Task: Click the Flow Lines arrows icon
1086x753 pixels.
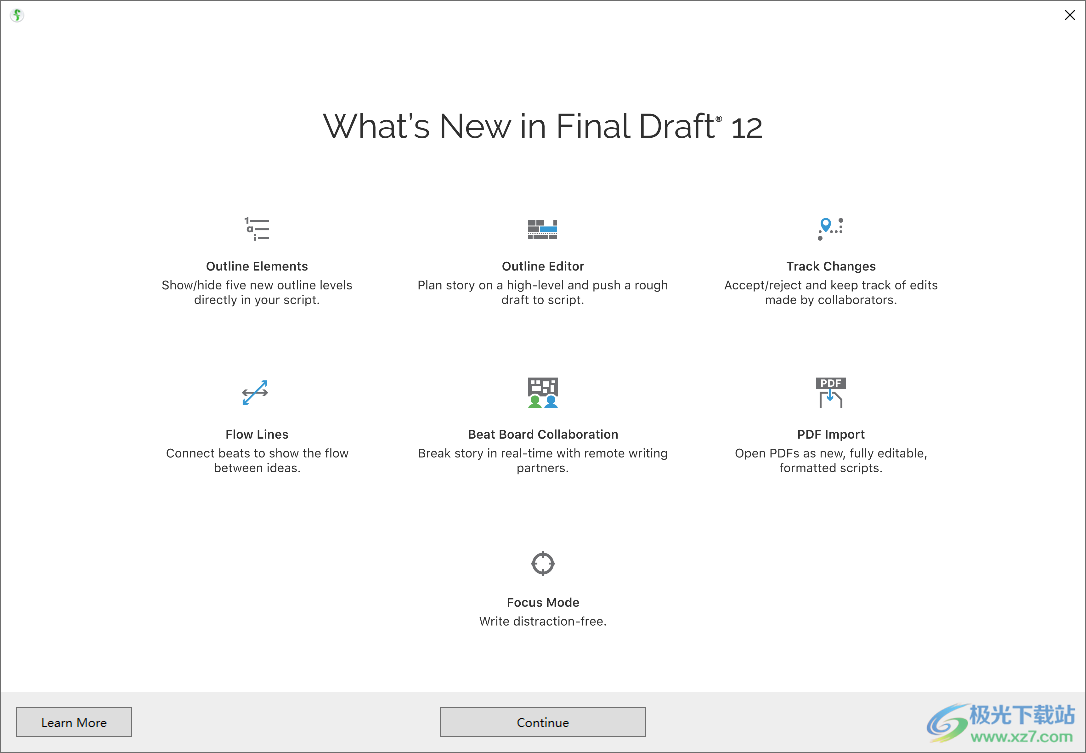Action: click(x=255, y=393)
